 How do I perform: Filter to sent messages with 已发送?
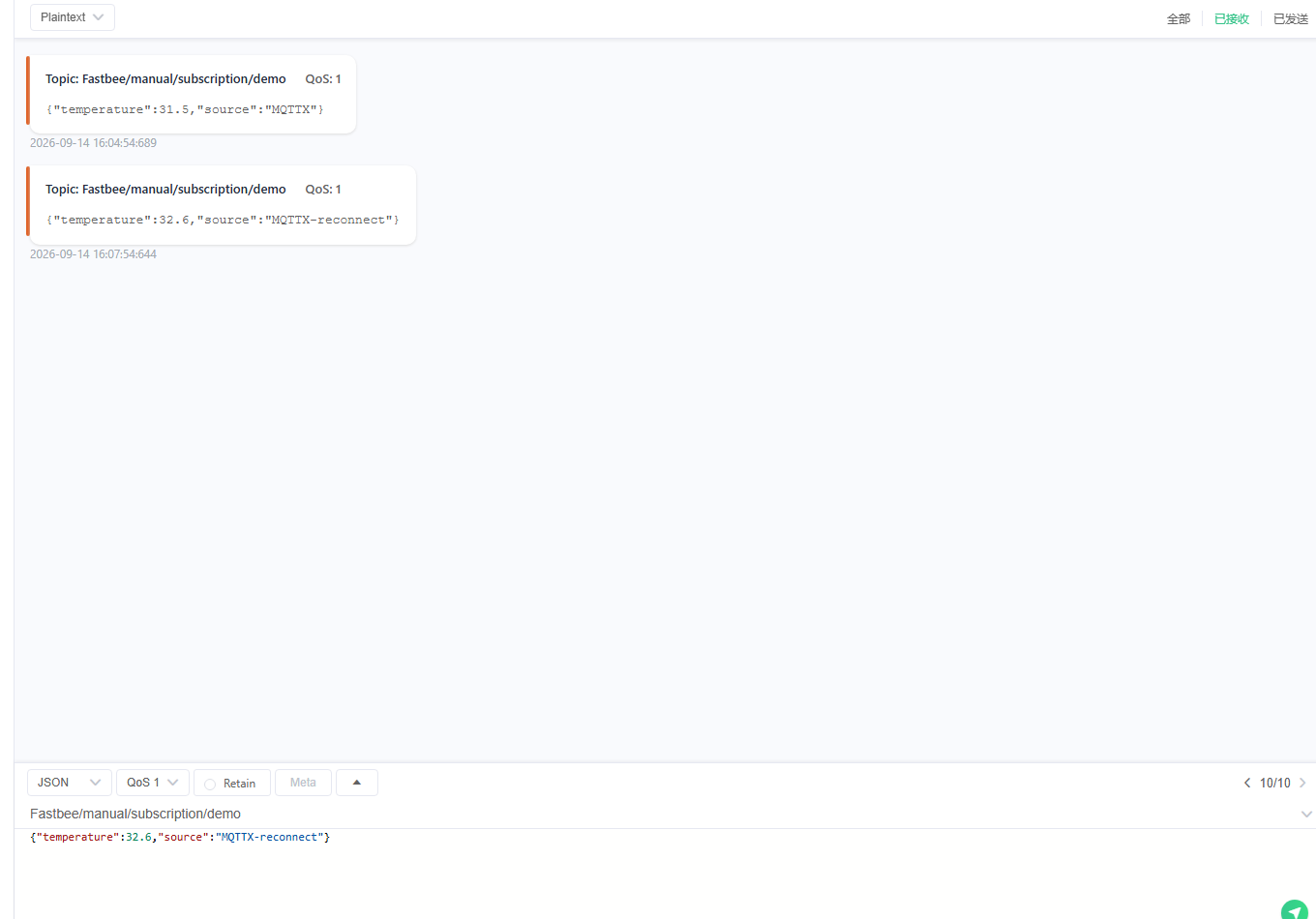click(x=1291, y=18)
